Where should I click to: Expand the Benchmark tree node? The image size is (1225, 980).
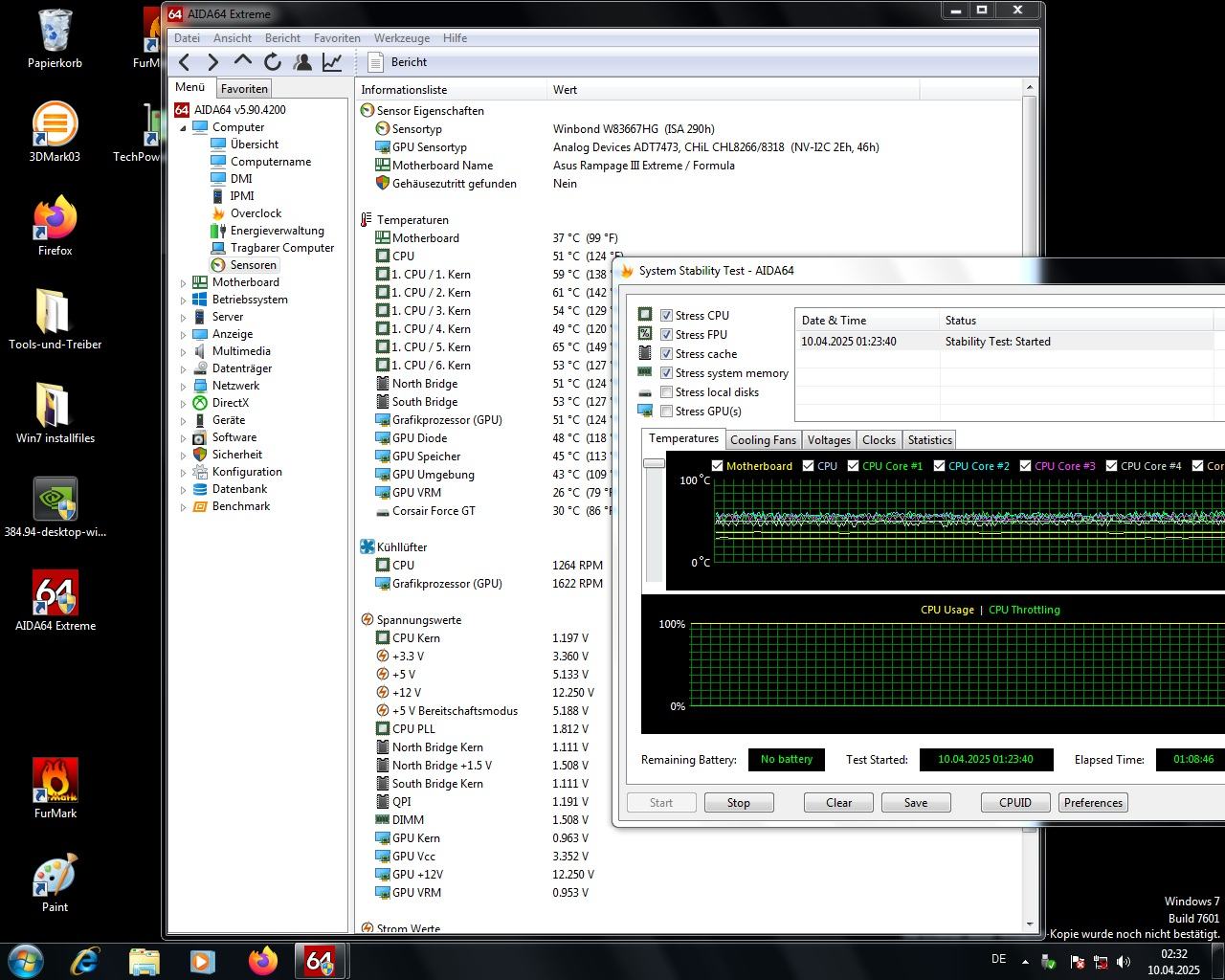point(184,506)
